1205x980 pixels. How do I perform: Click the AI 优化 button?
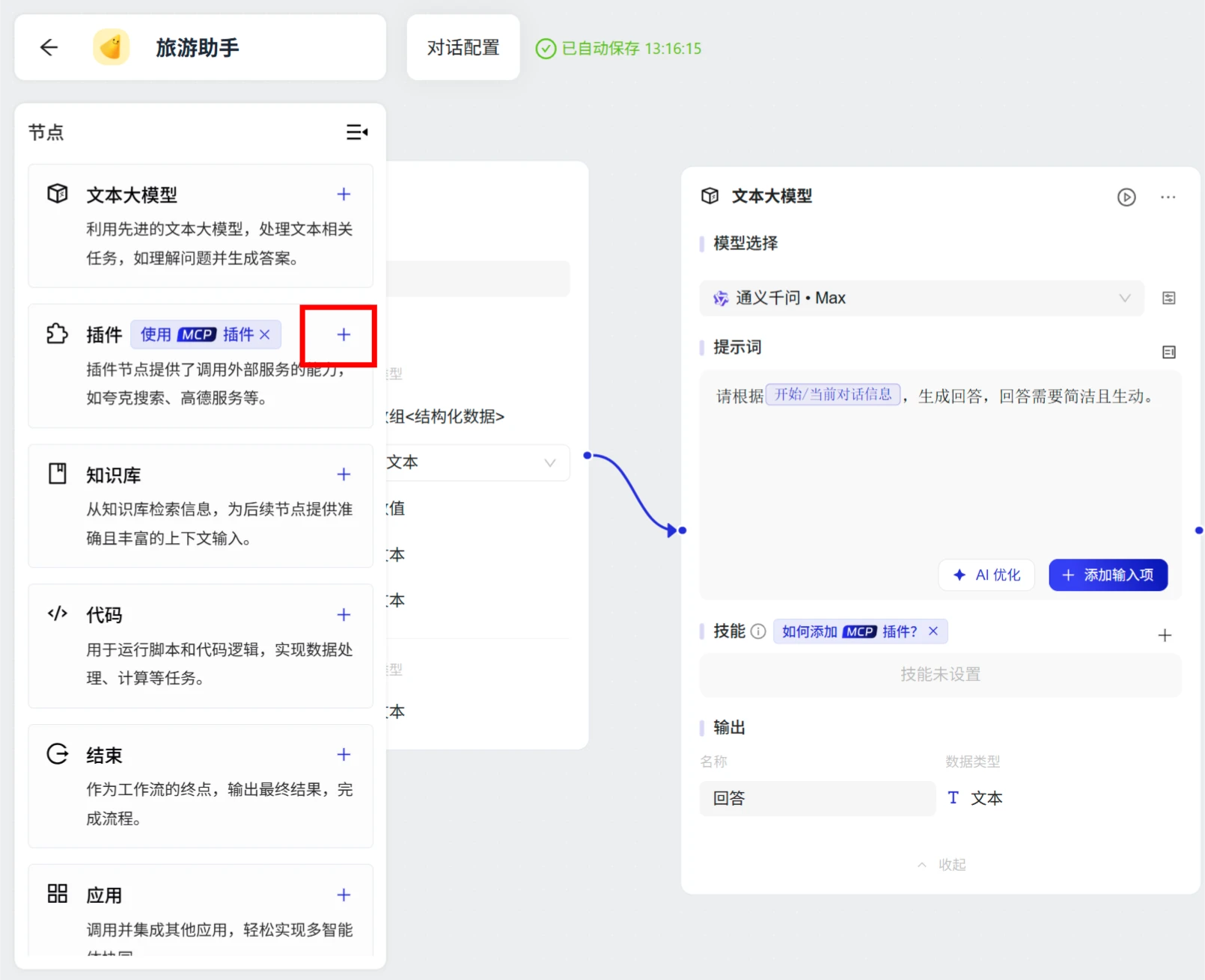(x=986, y=575)
